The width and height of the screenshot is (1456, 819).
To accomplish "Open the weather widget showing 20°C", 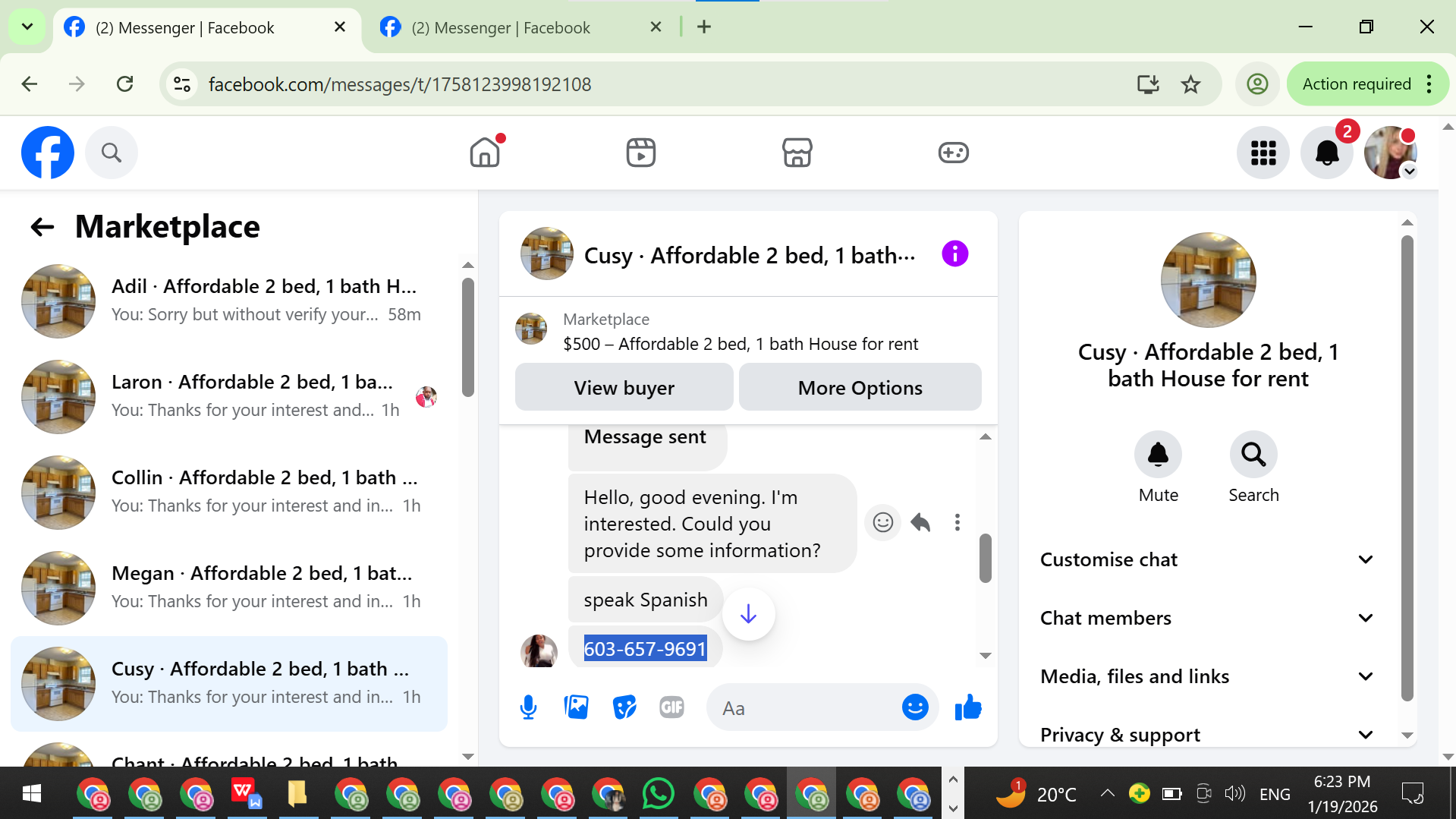I will (x=1036, y=793).
